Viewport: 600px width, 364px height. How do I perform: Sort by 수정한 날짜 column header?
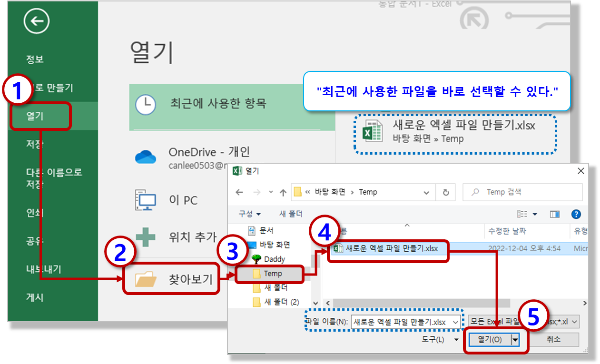507,231
